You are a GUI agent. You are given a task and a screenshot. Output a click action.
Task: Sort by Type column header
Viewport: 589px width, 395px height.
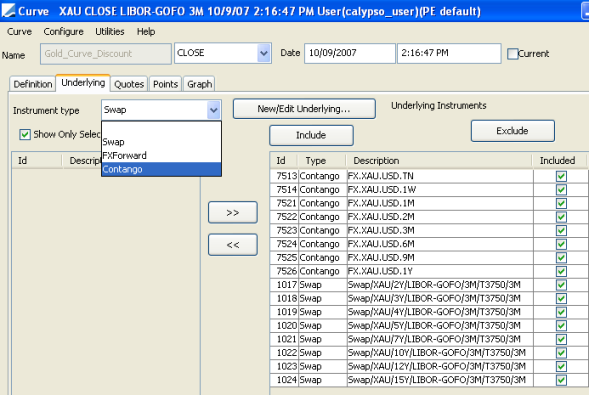click(322, 161)
